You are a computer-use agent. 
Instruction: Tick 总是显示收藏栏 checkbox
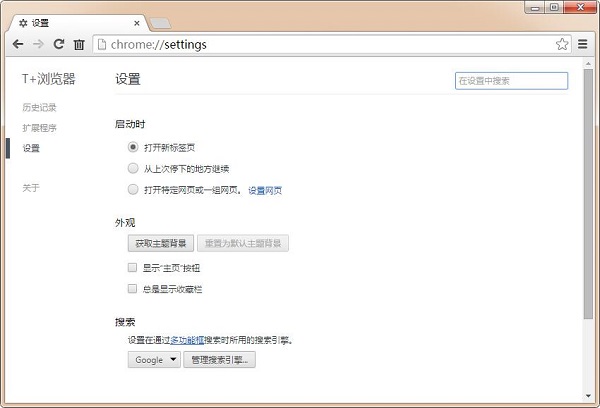point(132,288)
